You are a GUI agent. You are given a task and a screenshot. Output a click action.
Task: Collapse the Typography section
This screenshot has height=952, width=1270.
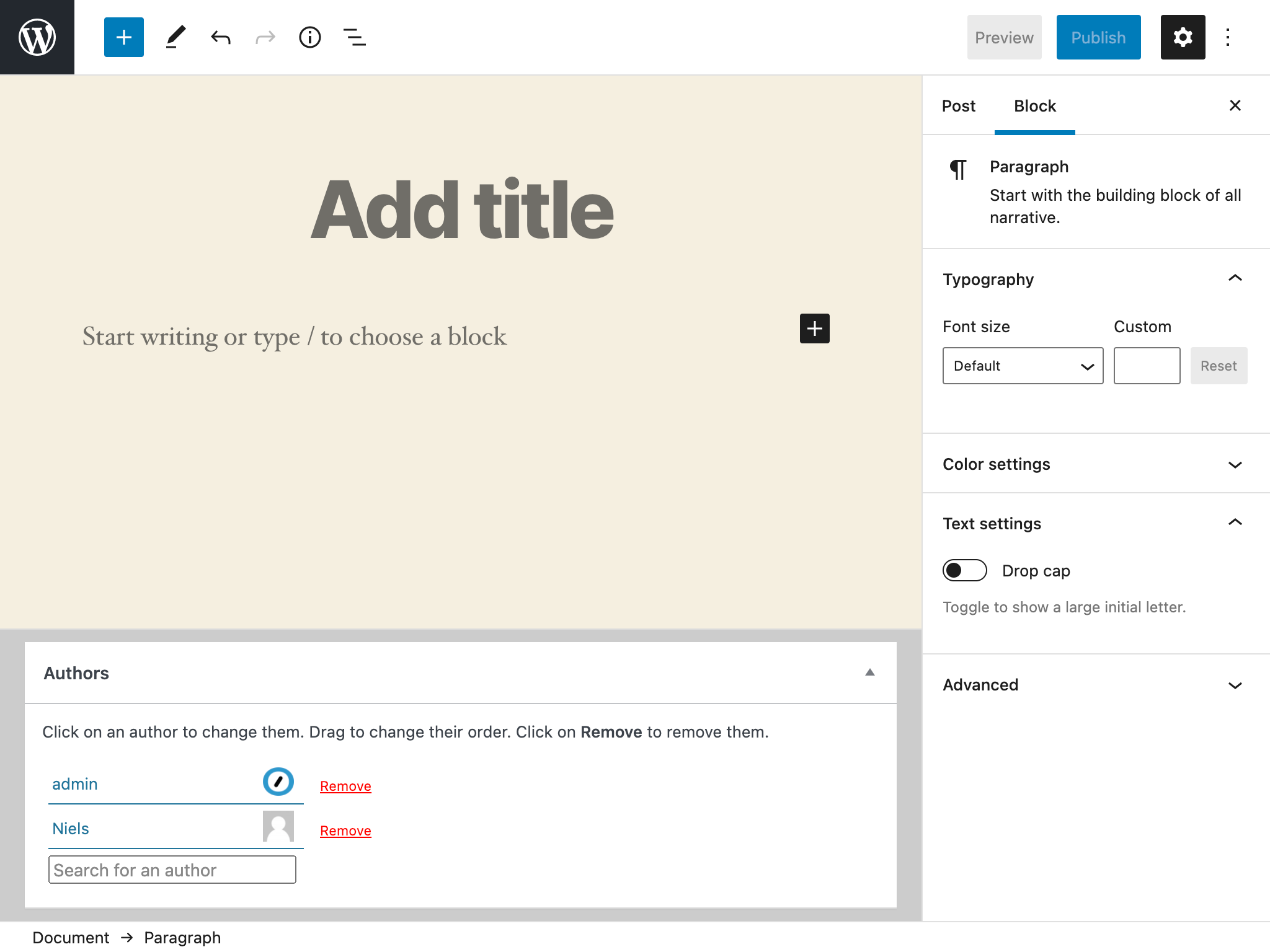[1235, 279]
